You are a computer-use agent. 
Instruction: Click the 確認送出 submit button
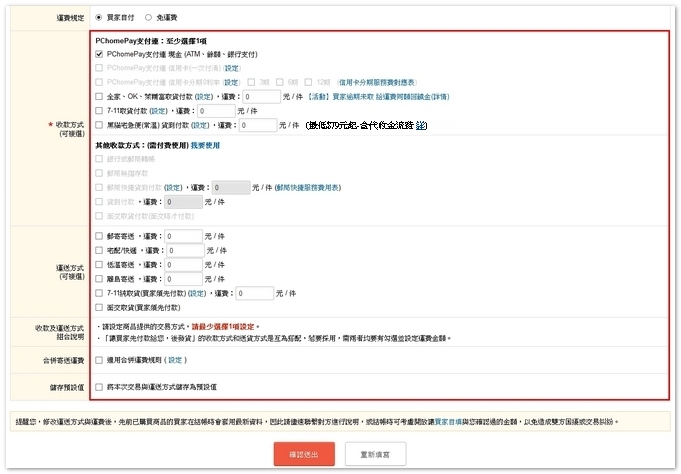(304, 454)
